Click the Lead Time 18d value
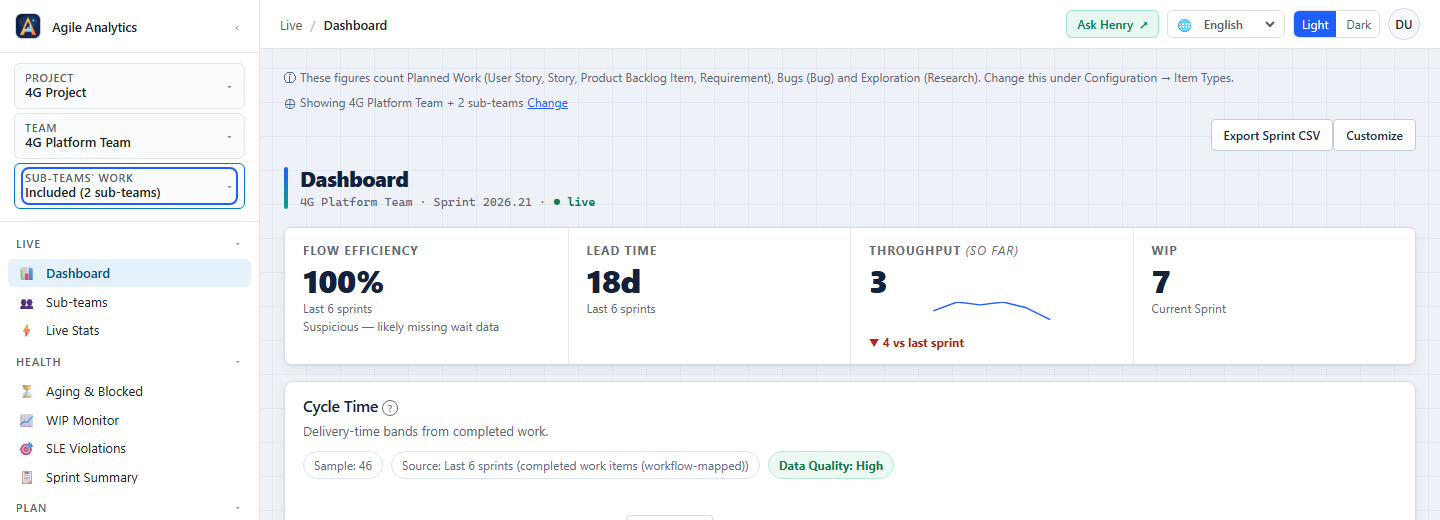 [613, 283]
